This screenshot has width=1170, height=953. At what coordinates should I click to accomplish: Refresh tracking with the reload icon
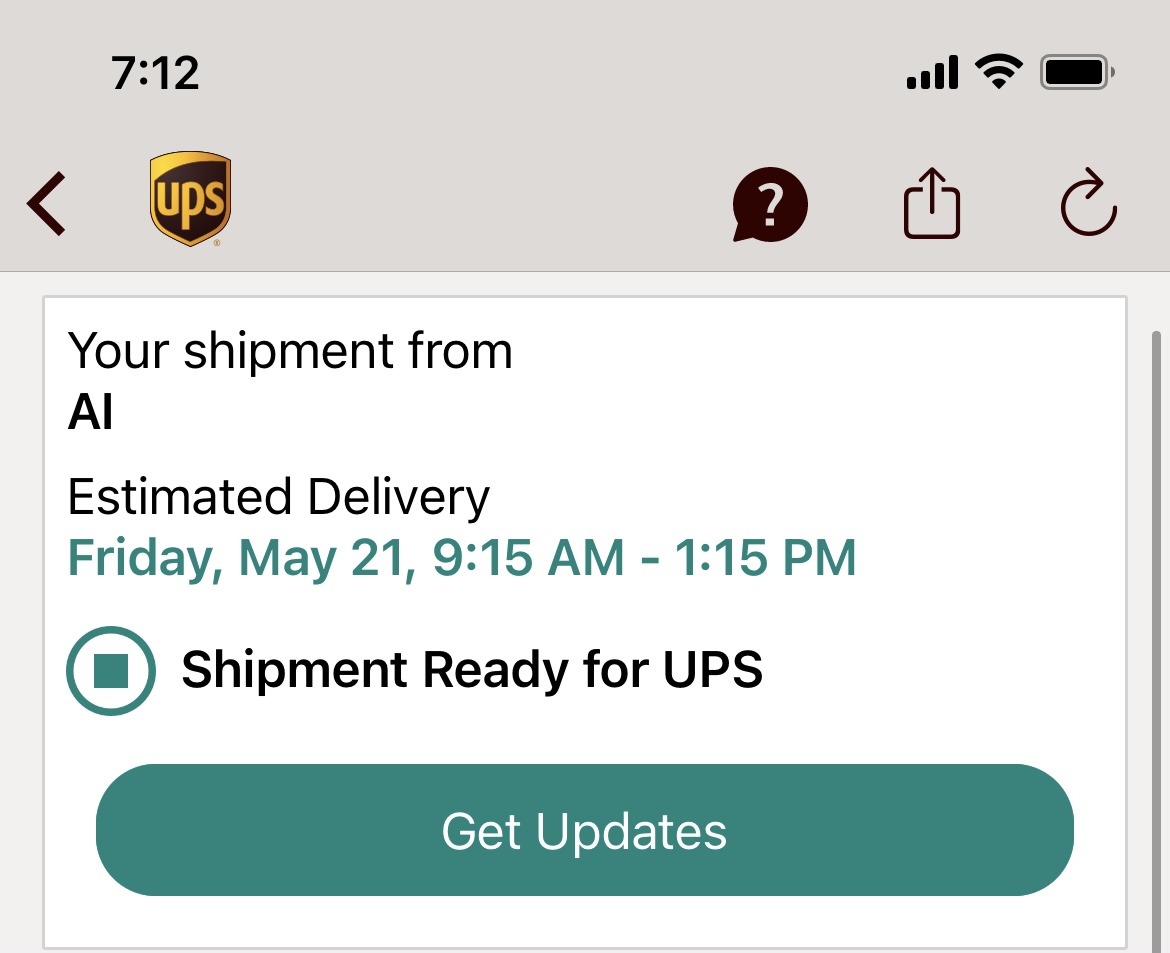(1089, 202)
